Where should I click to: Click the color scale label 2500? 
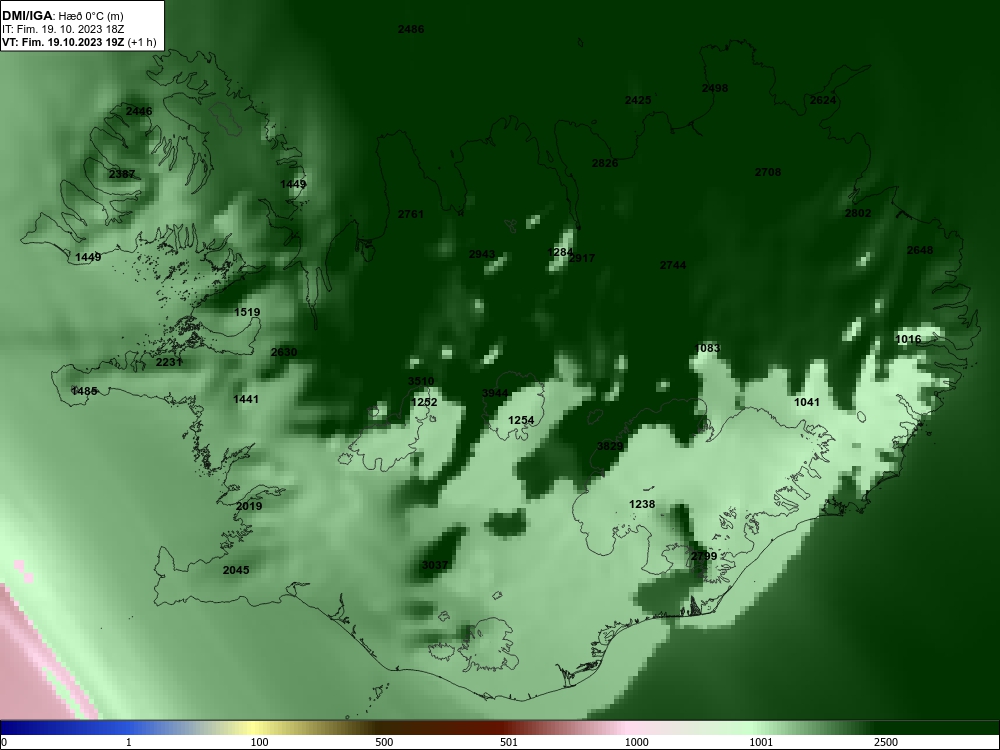pos(886,742)
